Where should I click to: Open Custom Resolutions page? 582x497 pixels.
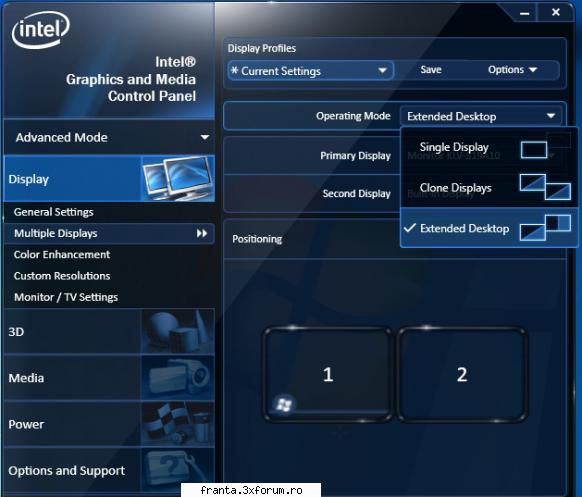tap(62, 276)
